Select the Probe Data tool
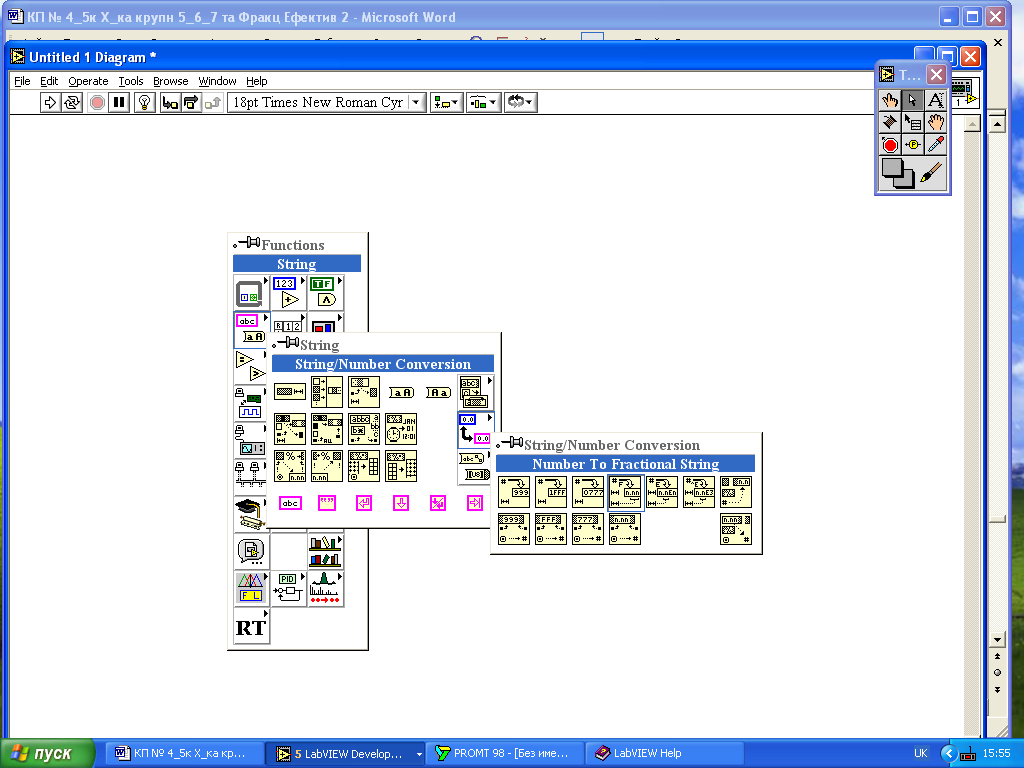Image resolution: width=1024 pixels, height=768 pixels. click(x=912, y=144)
